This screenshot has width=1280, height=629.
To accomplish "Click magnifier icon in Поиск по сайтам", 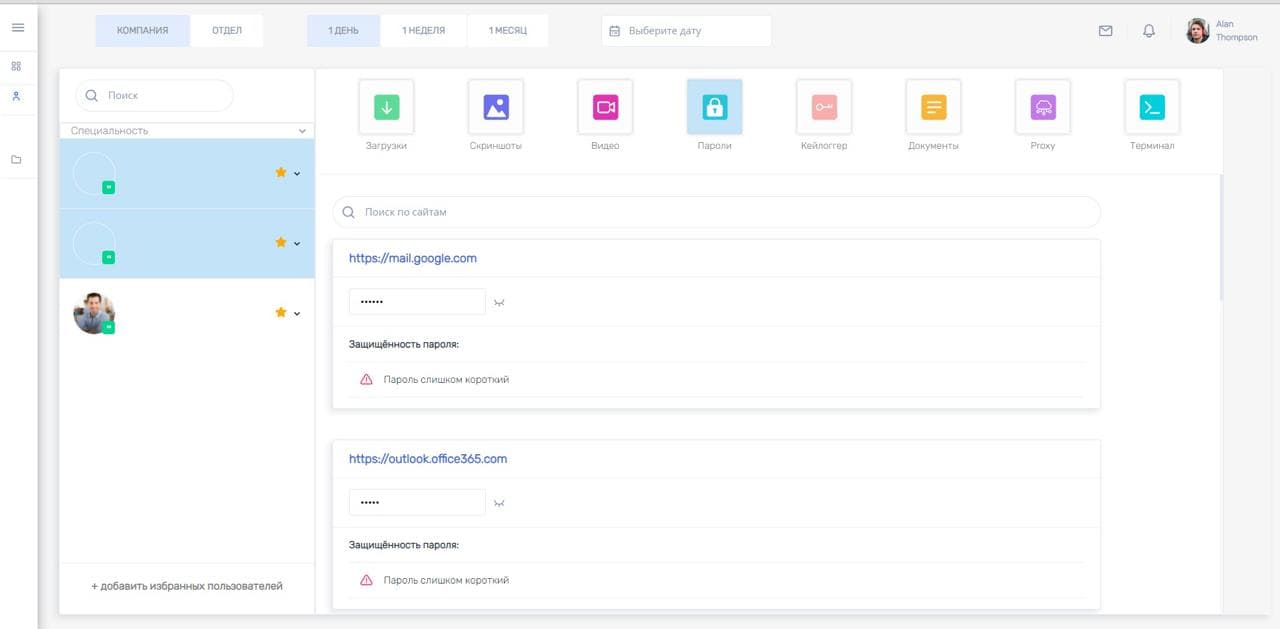I will click(x=349, y=212).
